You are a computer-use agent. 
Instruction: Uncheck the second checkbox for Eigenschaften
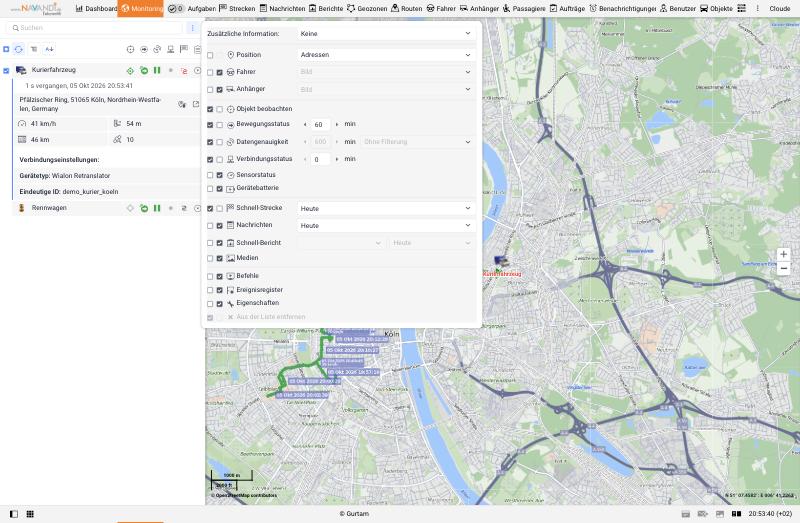[x=219, y=304]
